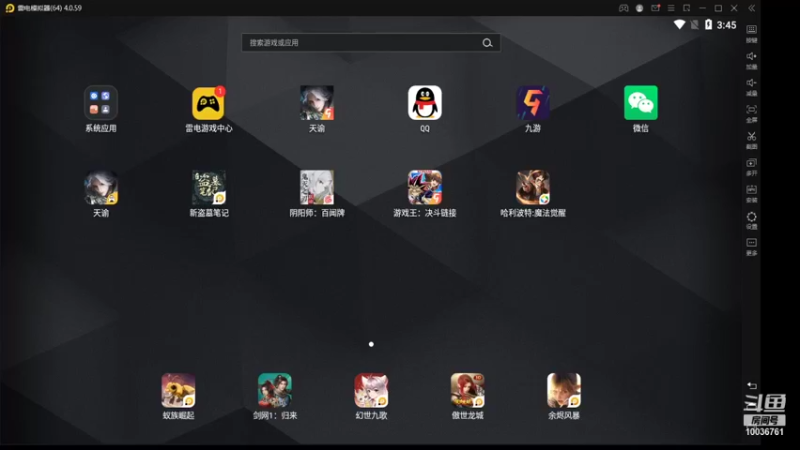Click the home screen page indicator dot

tap(371, 344)
